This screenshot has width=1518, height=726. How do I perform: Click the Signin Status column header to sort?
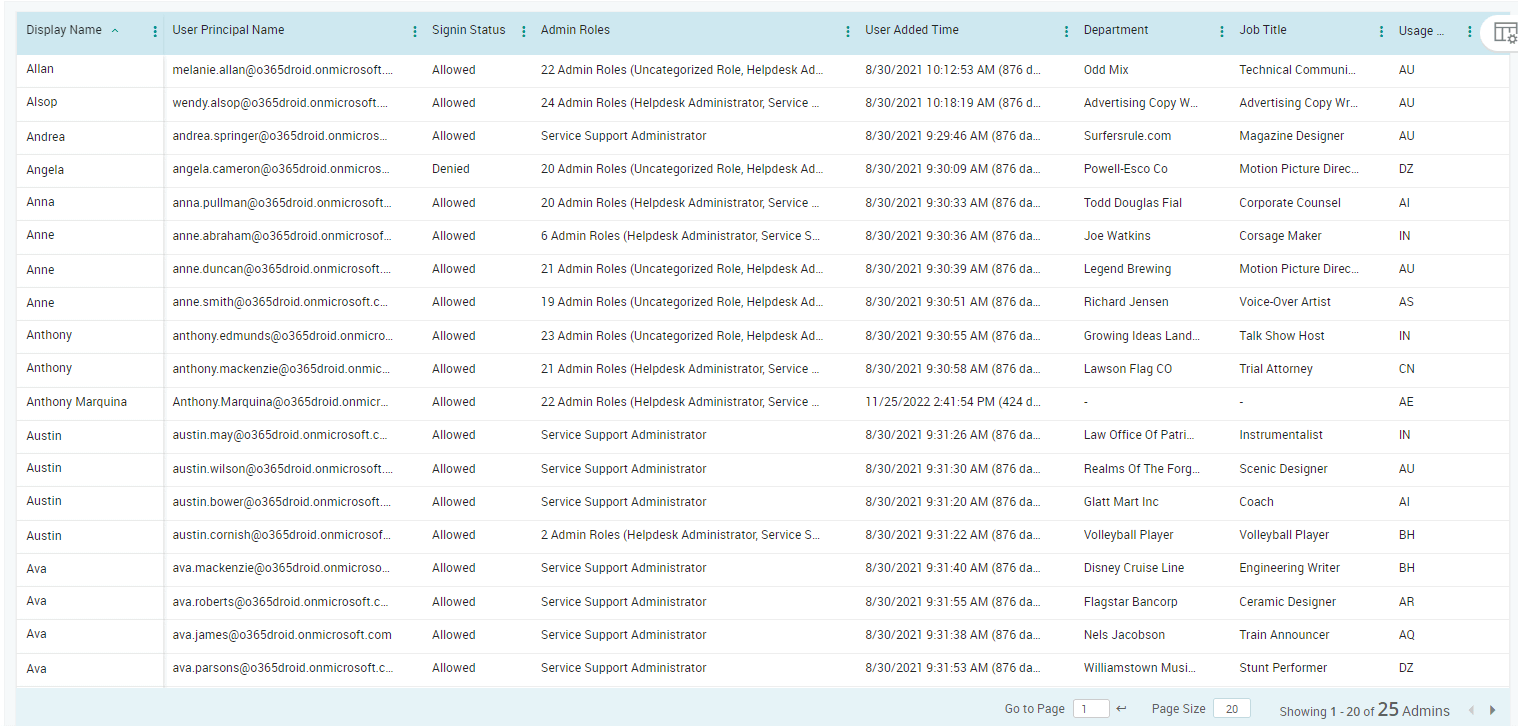click(469, 30)
